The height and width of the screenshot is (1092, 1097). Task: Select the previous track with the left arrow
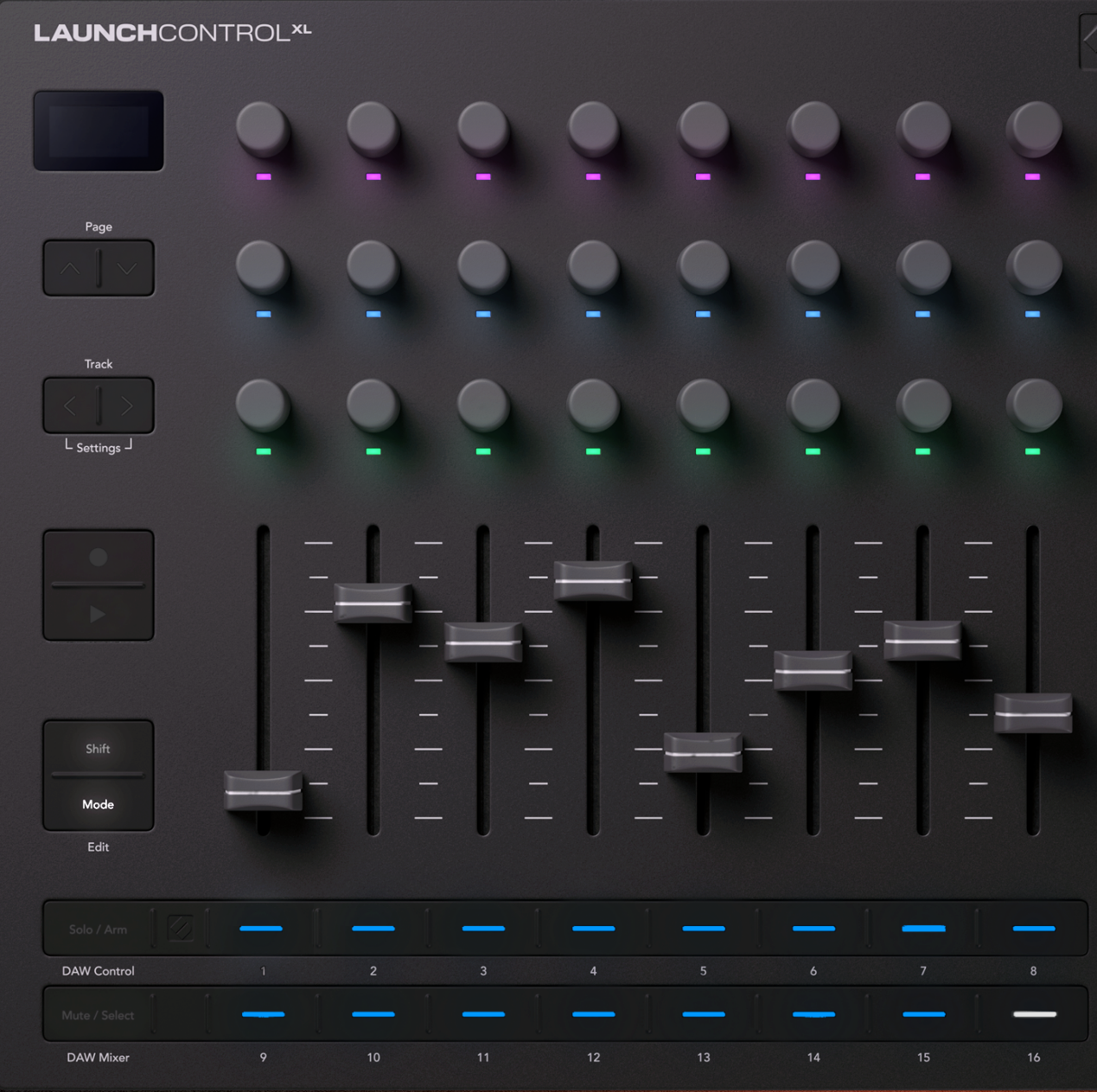pyautogui.click(x=70, y=405)
